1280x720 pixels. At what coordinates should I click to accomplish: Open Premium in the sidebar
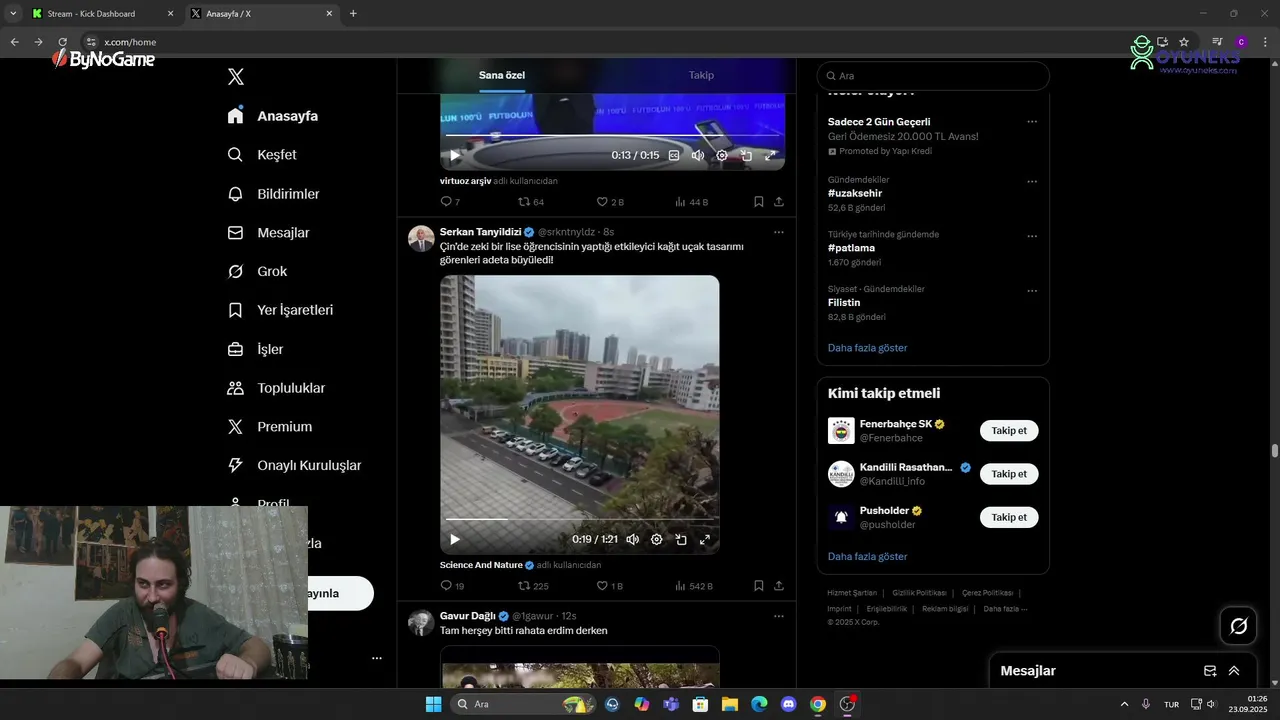(270, 427)
